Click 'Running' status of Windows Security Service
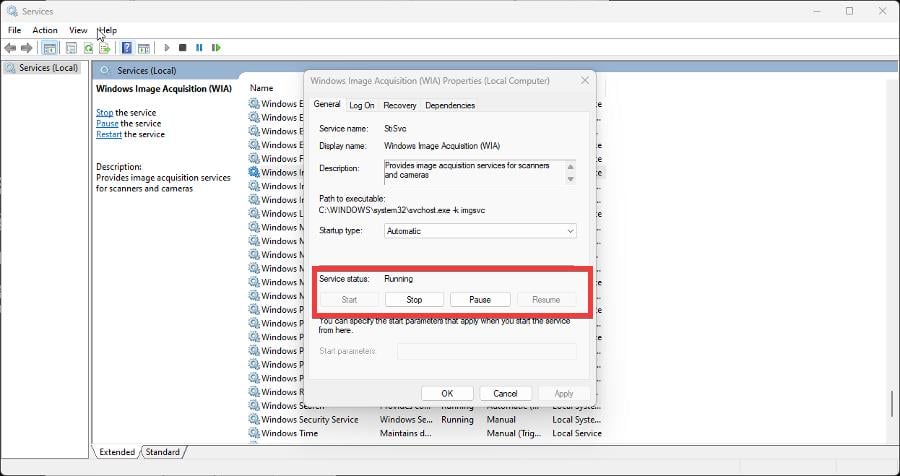 (x=457, y=420)
